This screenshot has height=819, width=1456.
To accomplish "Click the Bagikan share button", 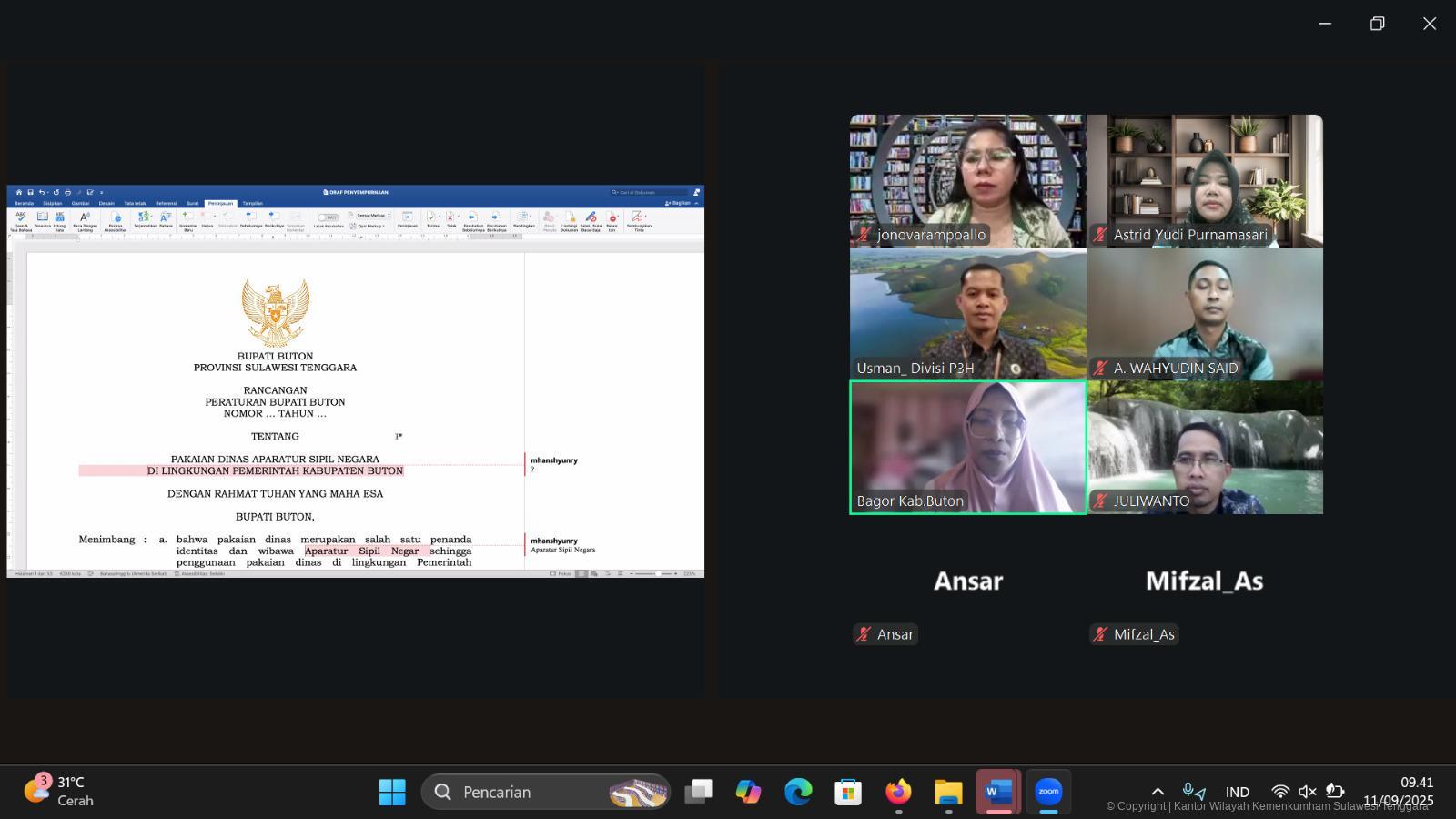I will [x=679, y=203].
